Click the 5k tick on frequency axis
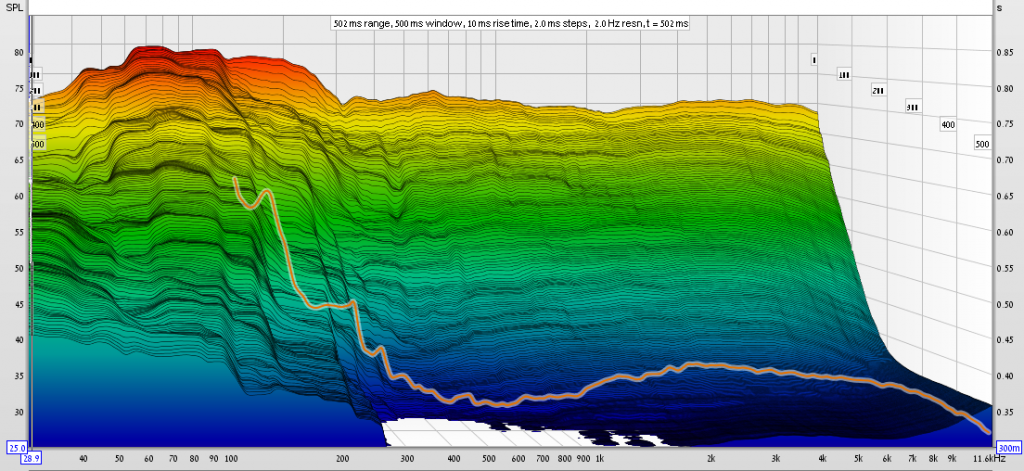The image size is (1024, 471). (x=858, y=458)
